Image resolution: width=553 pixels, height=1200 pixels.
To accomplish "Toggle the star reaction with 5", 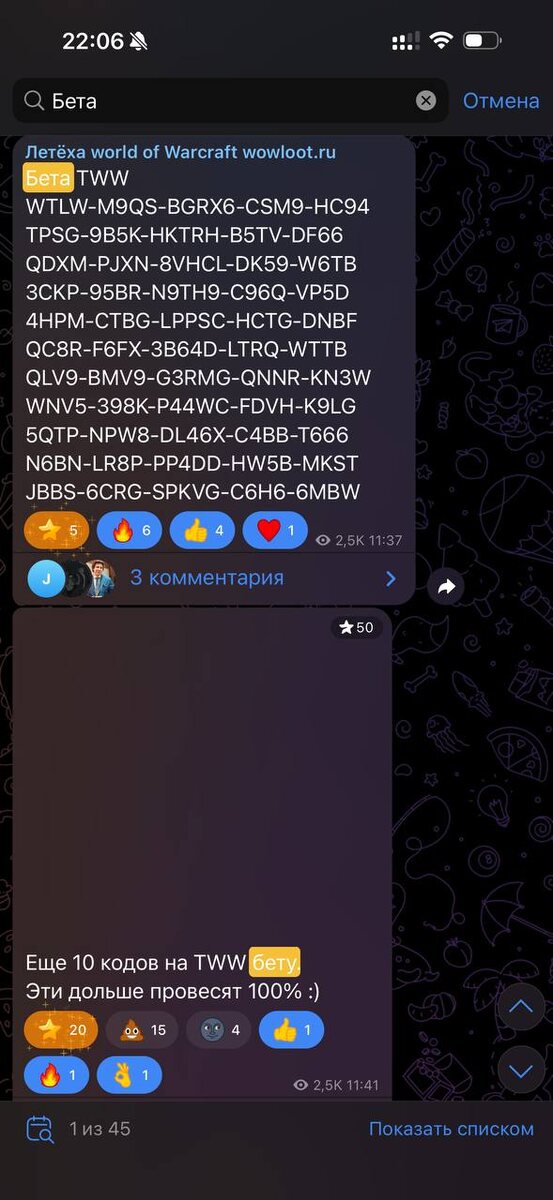I will tap(56, 530).
